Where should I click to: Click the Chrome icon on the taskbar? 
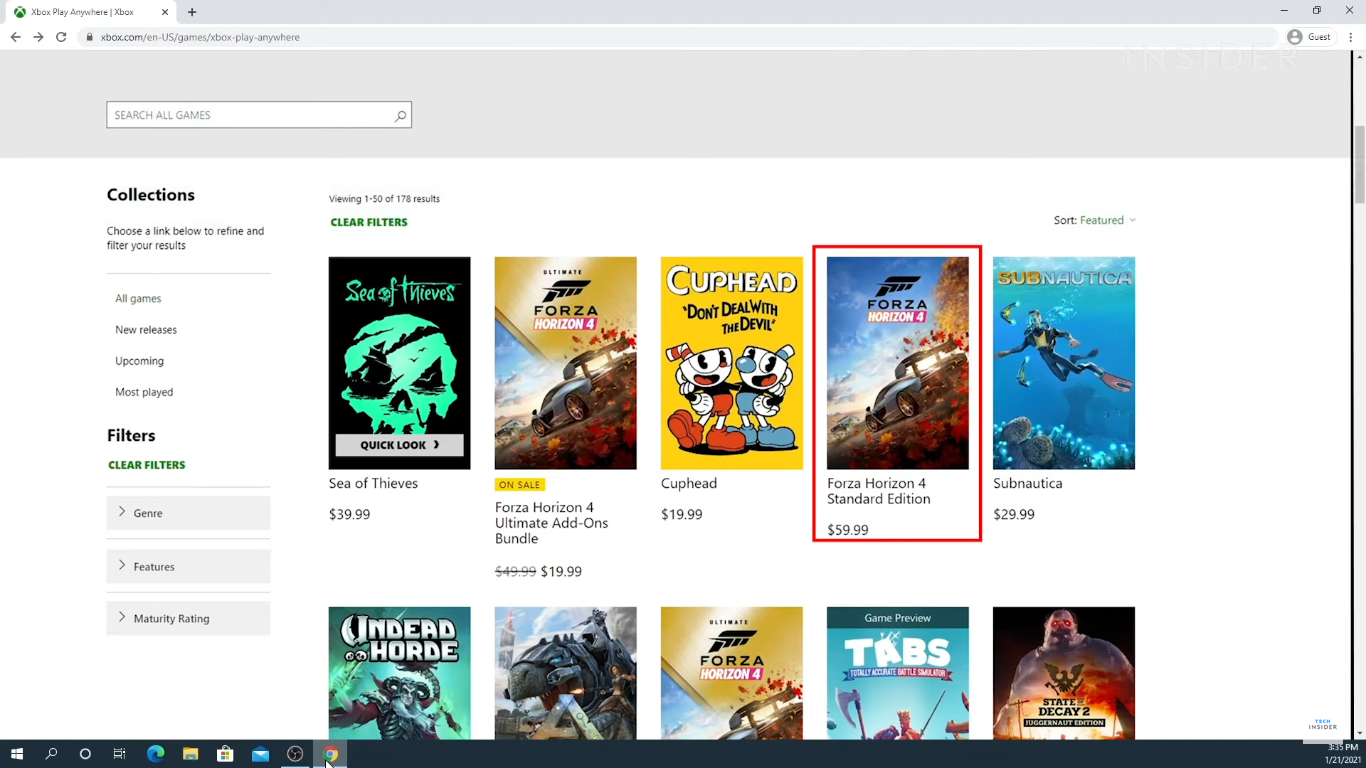330,754
